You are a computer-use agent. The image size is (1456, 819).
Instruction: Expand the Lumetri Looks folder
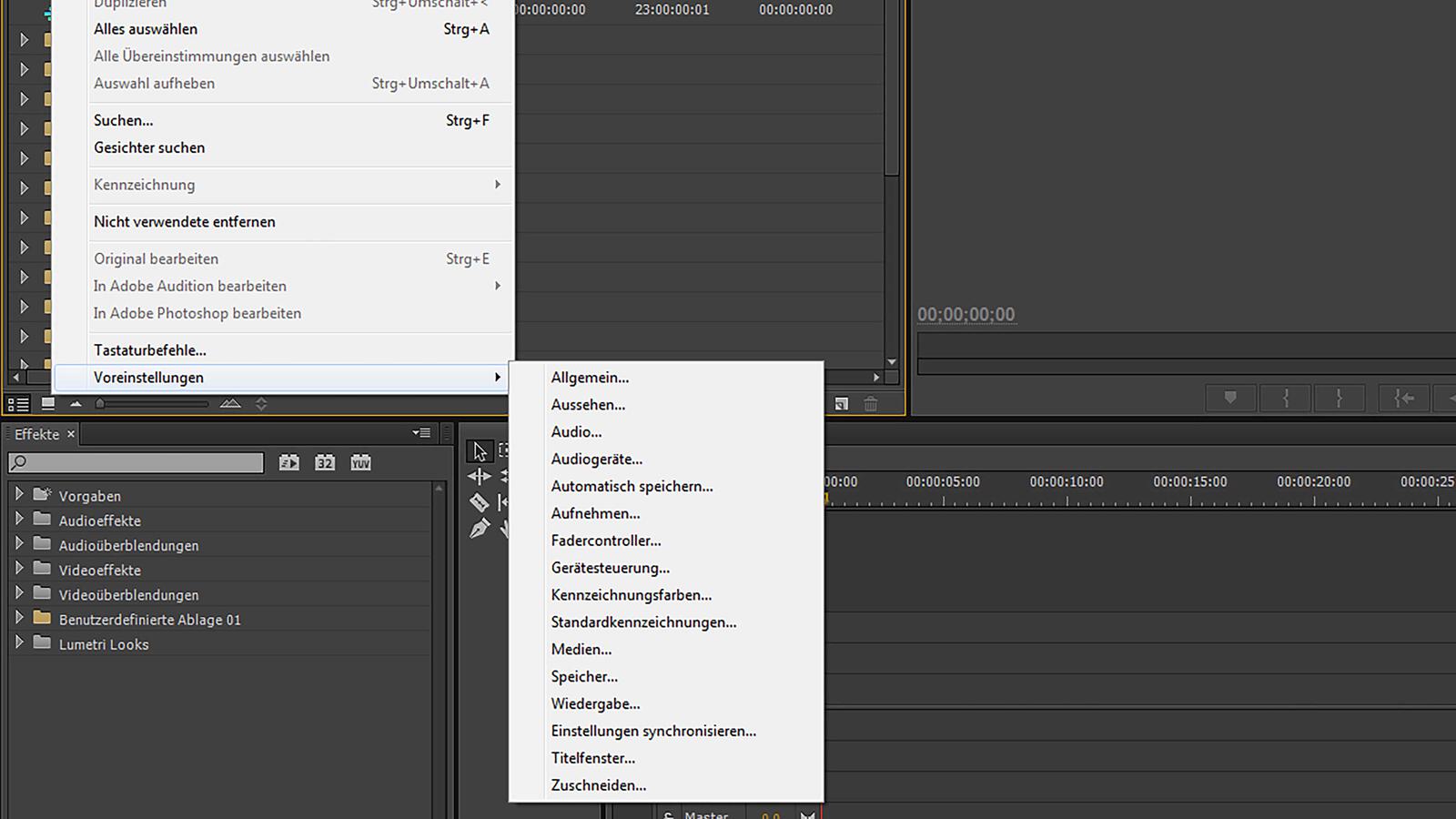19,643
